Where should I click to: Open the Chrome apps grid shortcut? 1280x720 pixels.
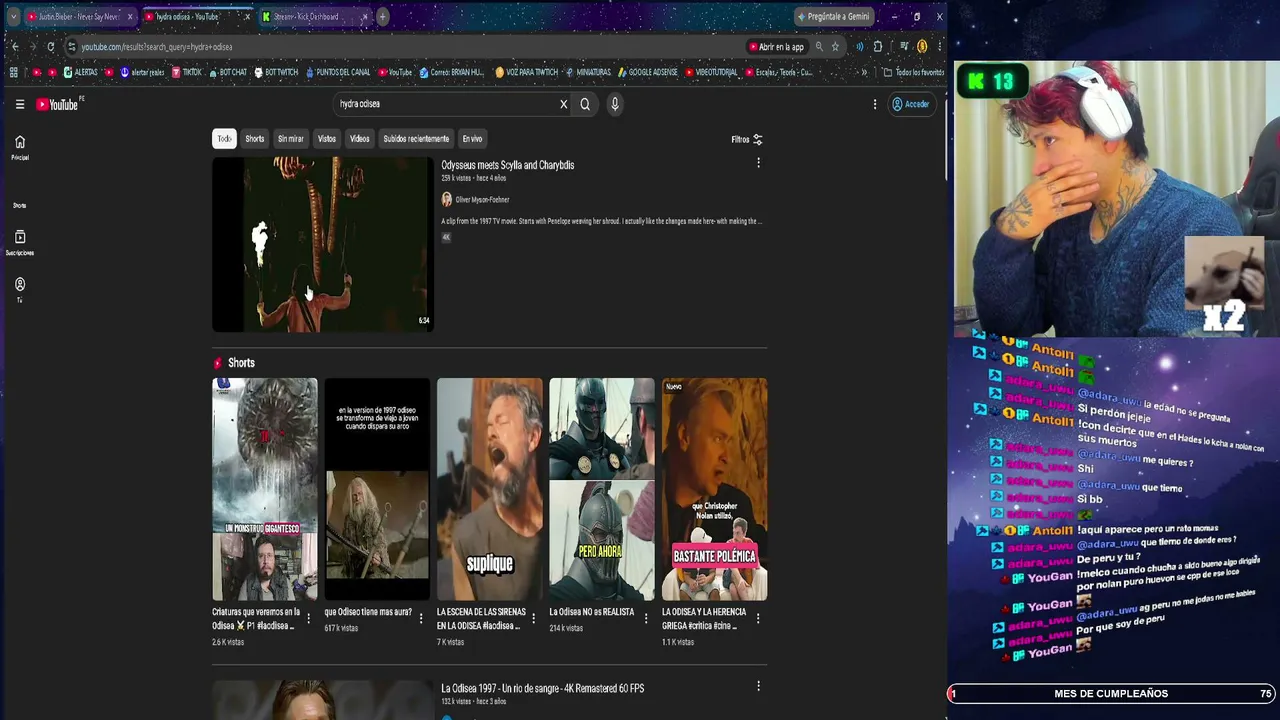click(x=13, y=73)
